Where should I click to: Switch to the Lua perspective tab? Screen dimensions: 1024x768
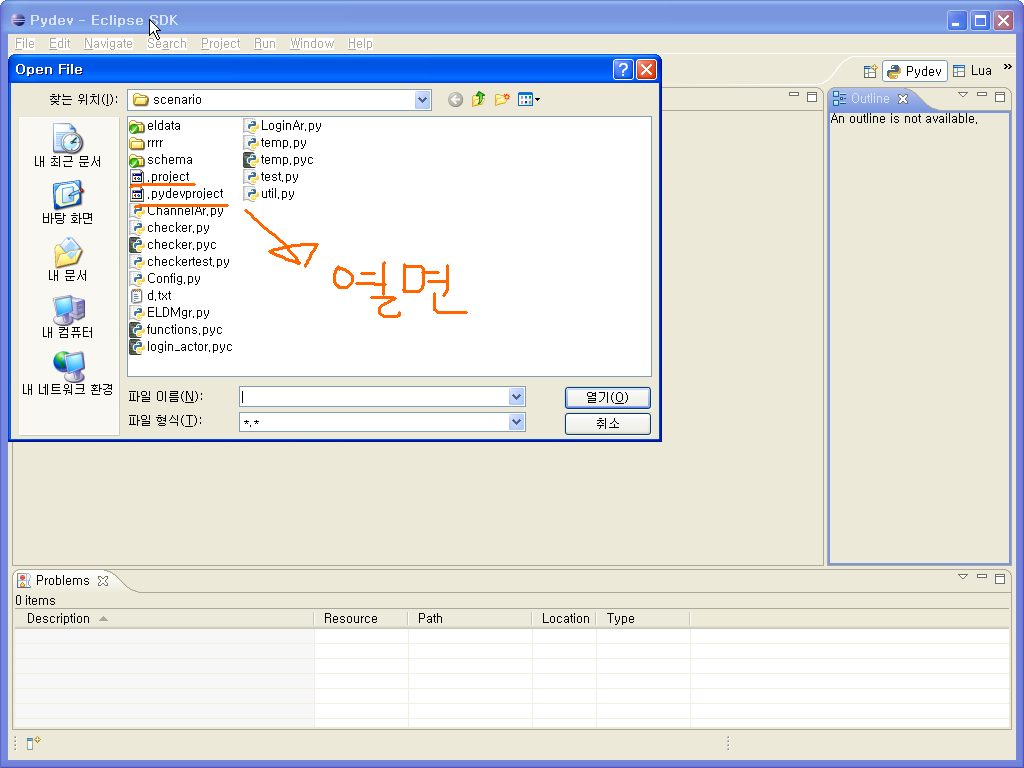(x=972, y=71)
